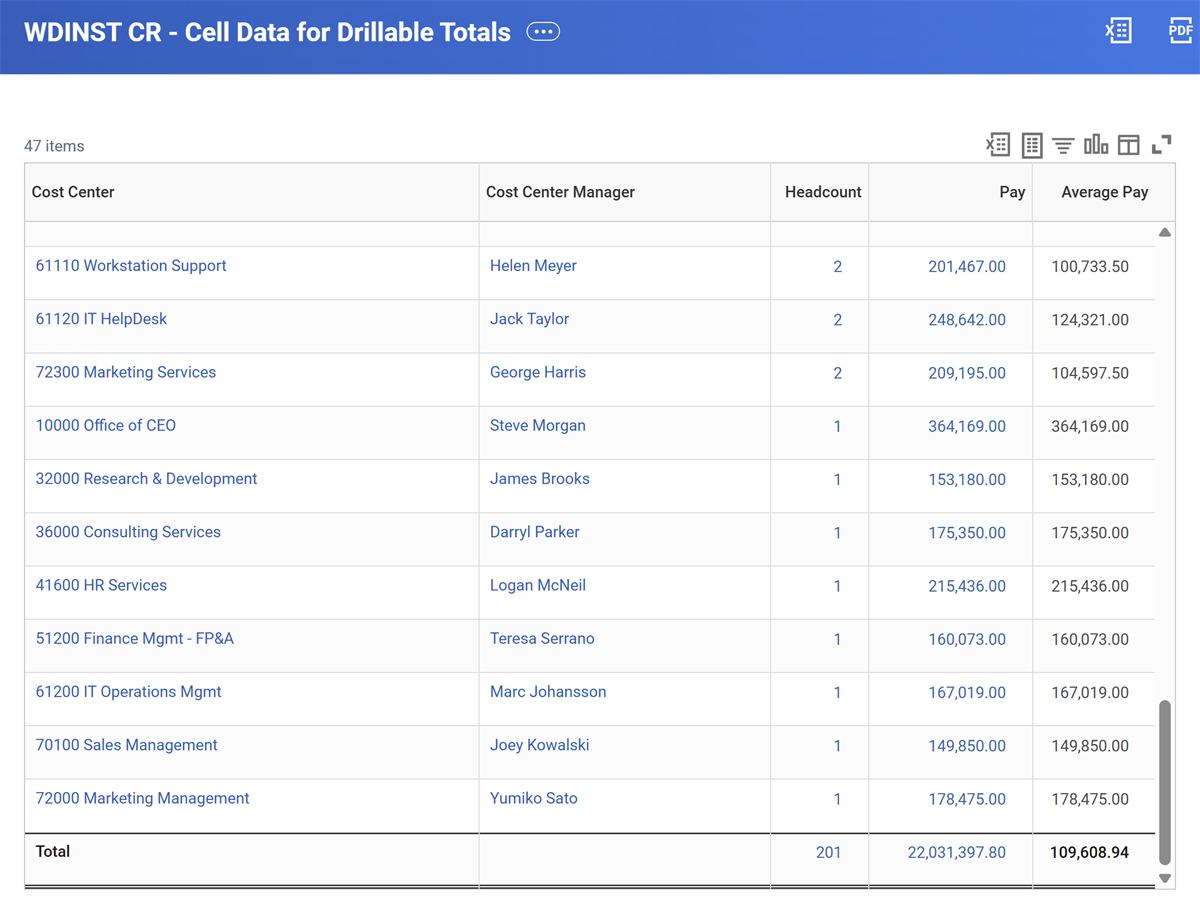Open manager George Harris profile
This screenshot has width=1200, height=908.
click(538, 372)
